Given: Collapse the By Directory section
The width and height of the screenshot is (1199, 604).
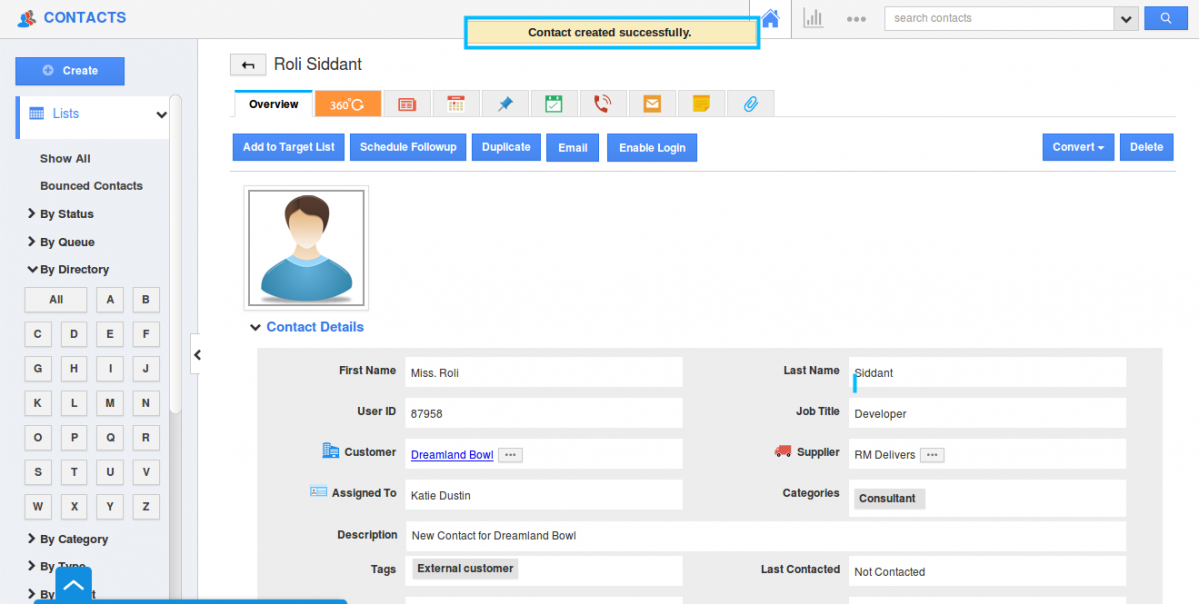Looking at the screenshot, I should coord(73,269).
